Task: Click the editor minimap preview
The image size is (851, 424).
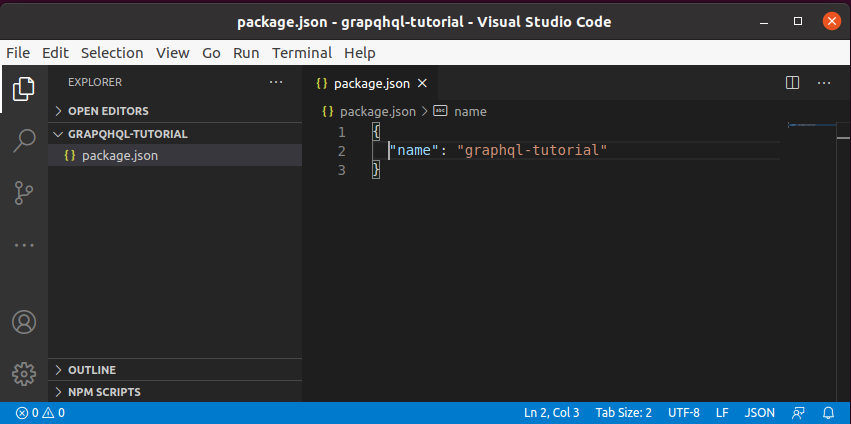Action: point(811,125)
